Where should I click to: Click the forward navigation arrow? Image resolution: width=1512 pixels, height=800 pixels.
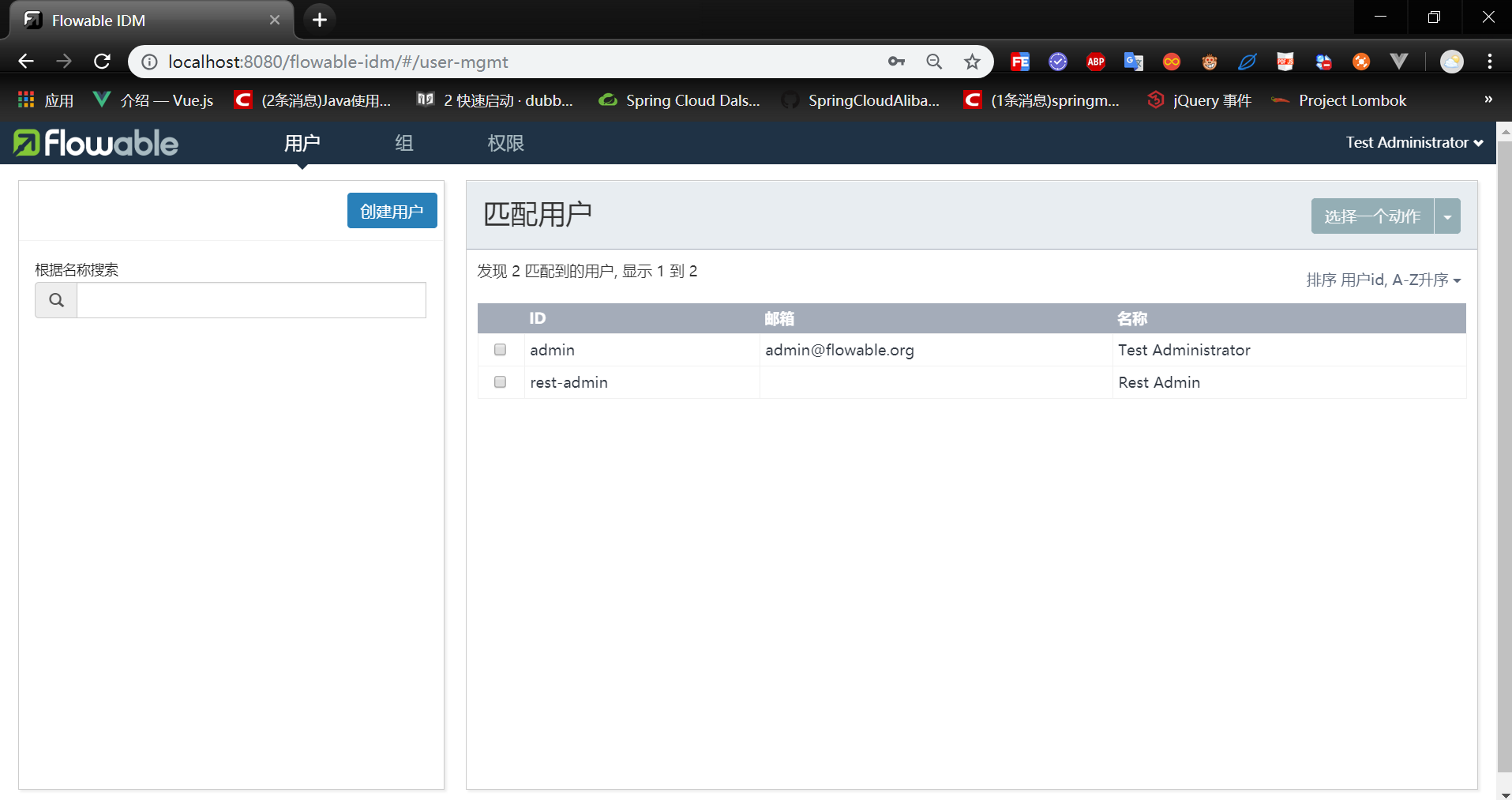pyautogui.click(x=64, y=62)
